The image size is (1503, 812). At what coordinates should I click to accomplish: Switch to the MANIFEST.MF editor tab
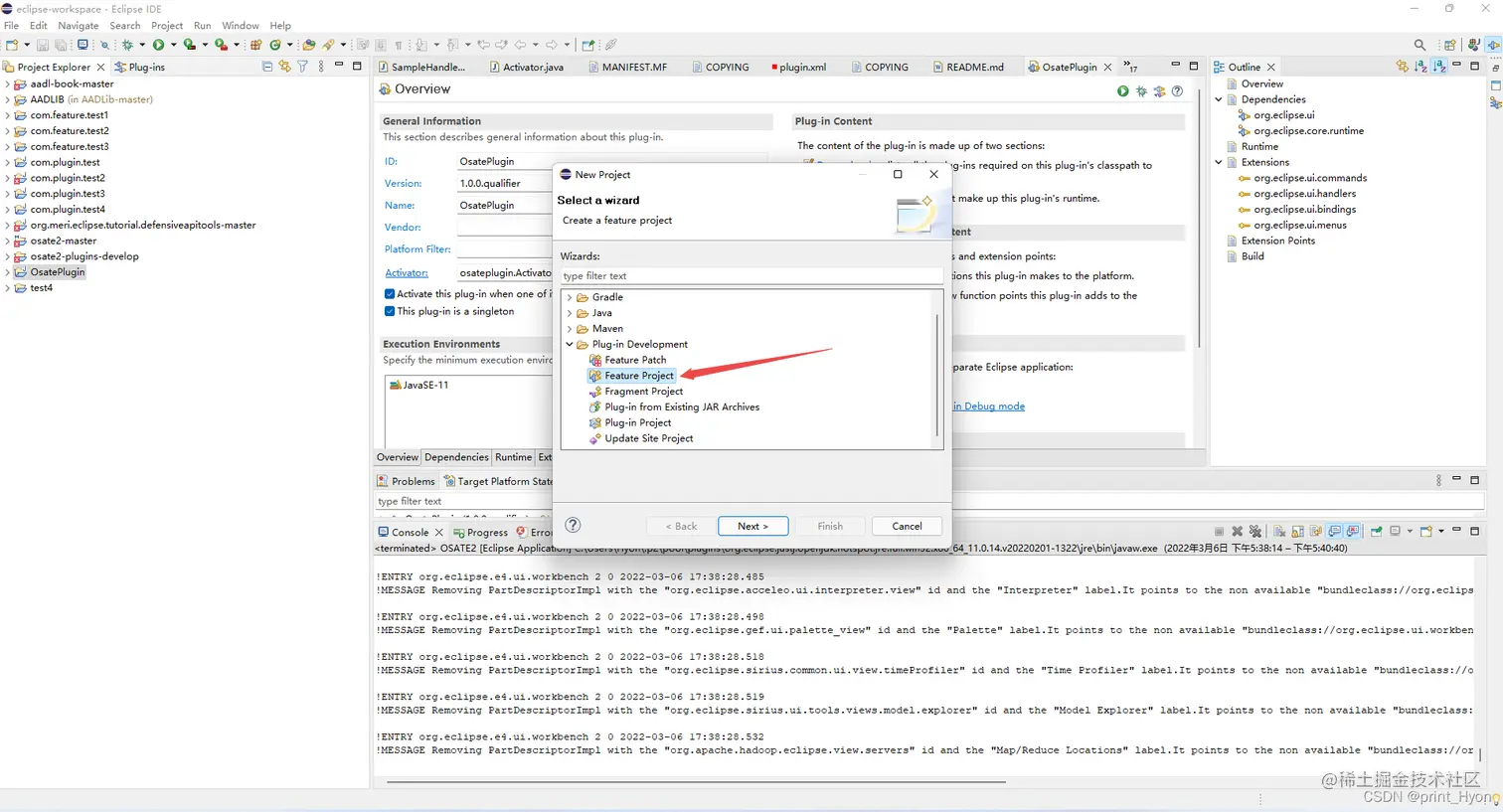(x=626, y=67)
